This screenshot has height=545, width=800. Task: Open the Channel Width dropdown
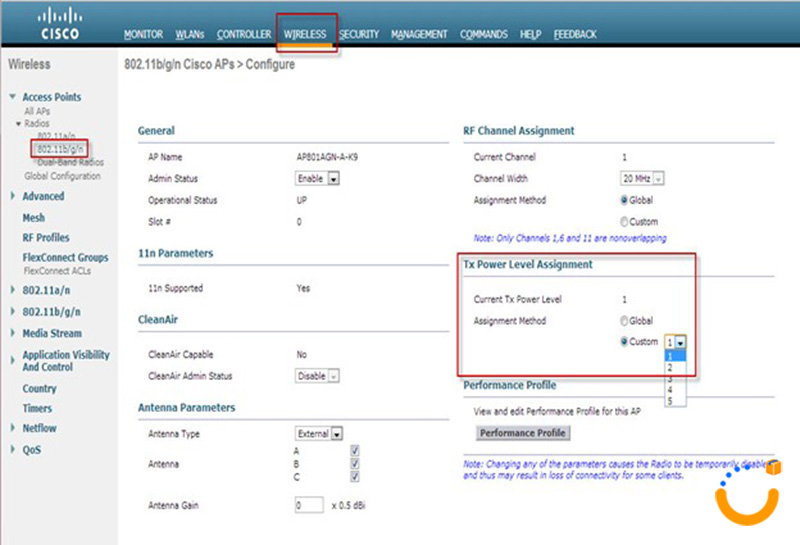click(x=643, y=178)
